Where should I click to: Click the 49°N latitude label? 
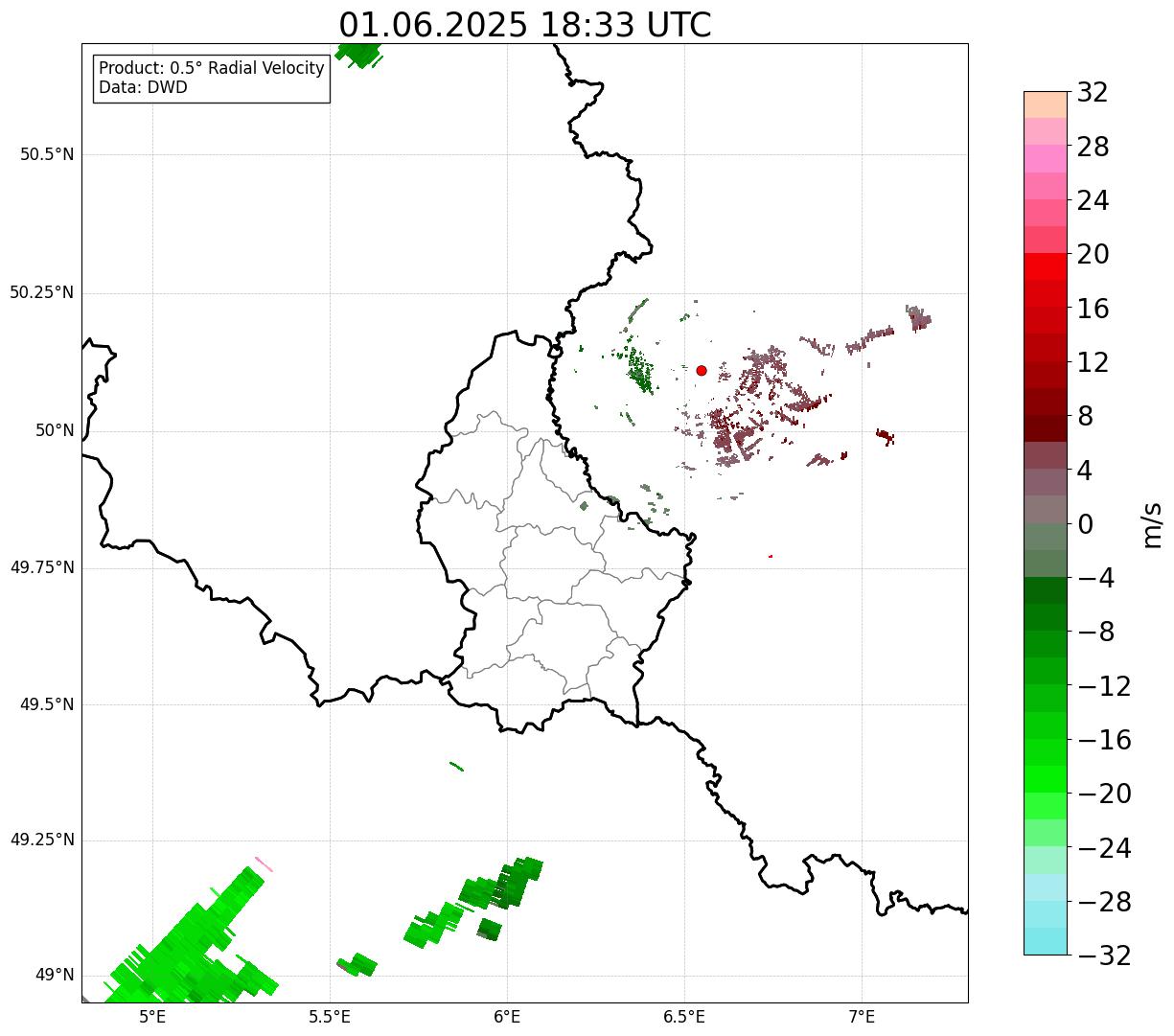pyautogui.click(x=55, y=976)
